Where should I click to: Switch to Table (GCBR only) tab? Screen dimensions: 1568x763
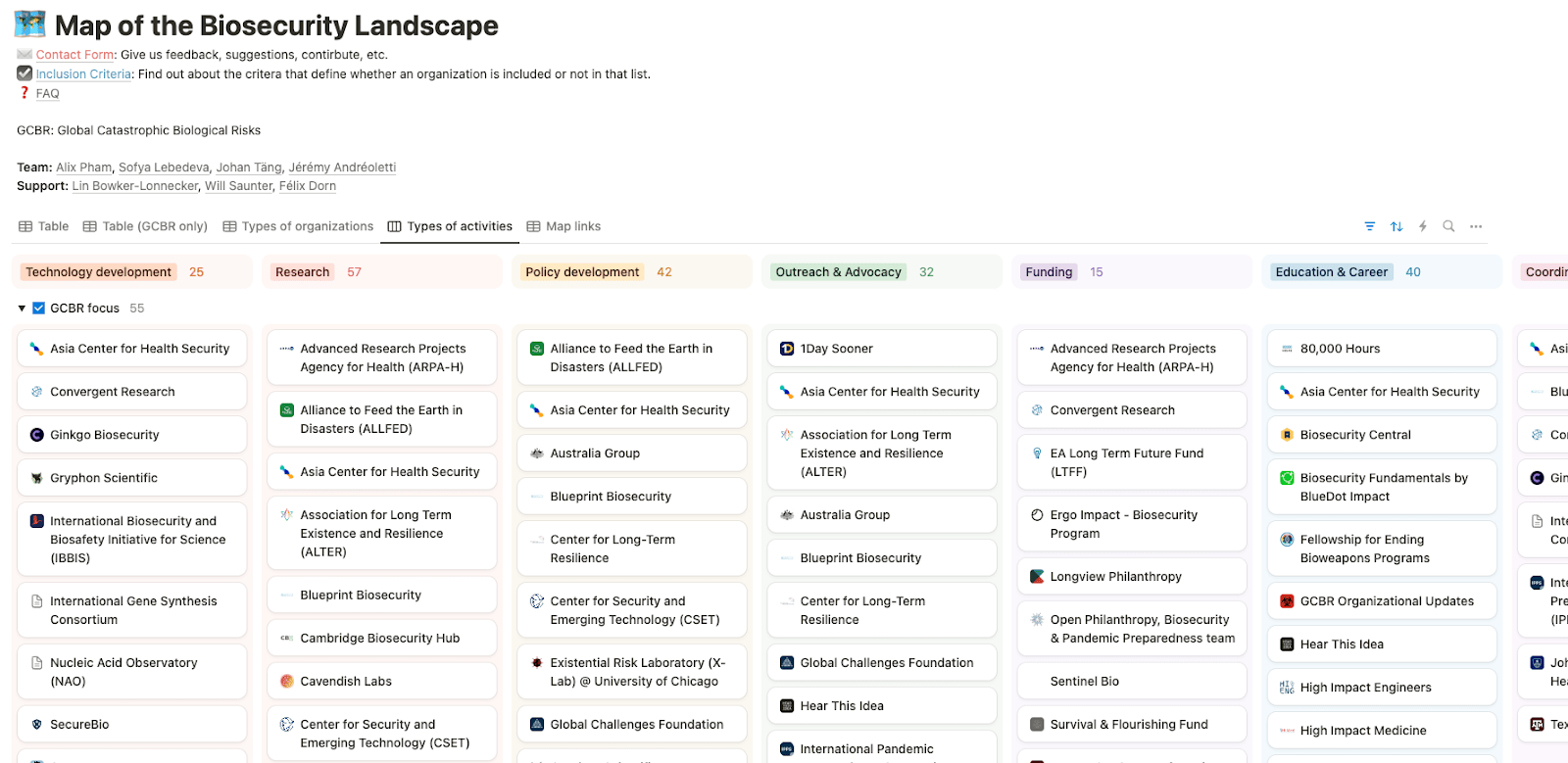coord(146,226)
